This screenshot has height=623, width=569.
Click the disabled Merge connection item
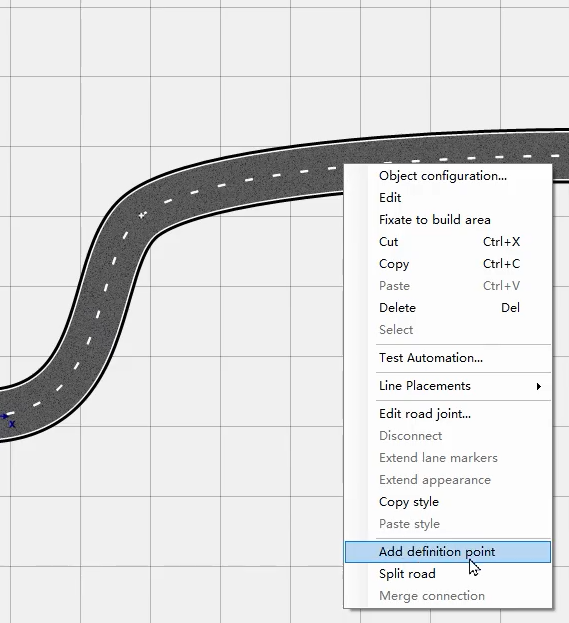coord(448,596)
